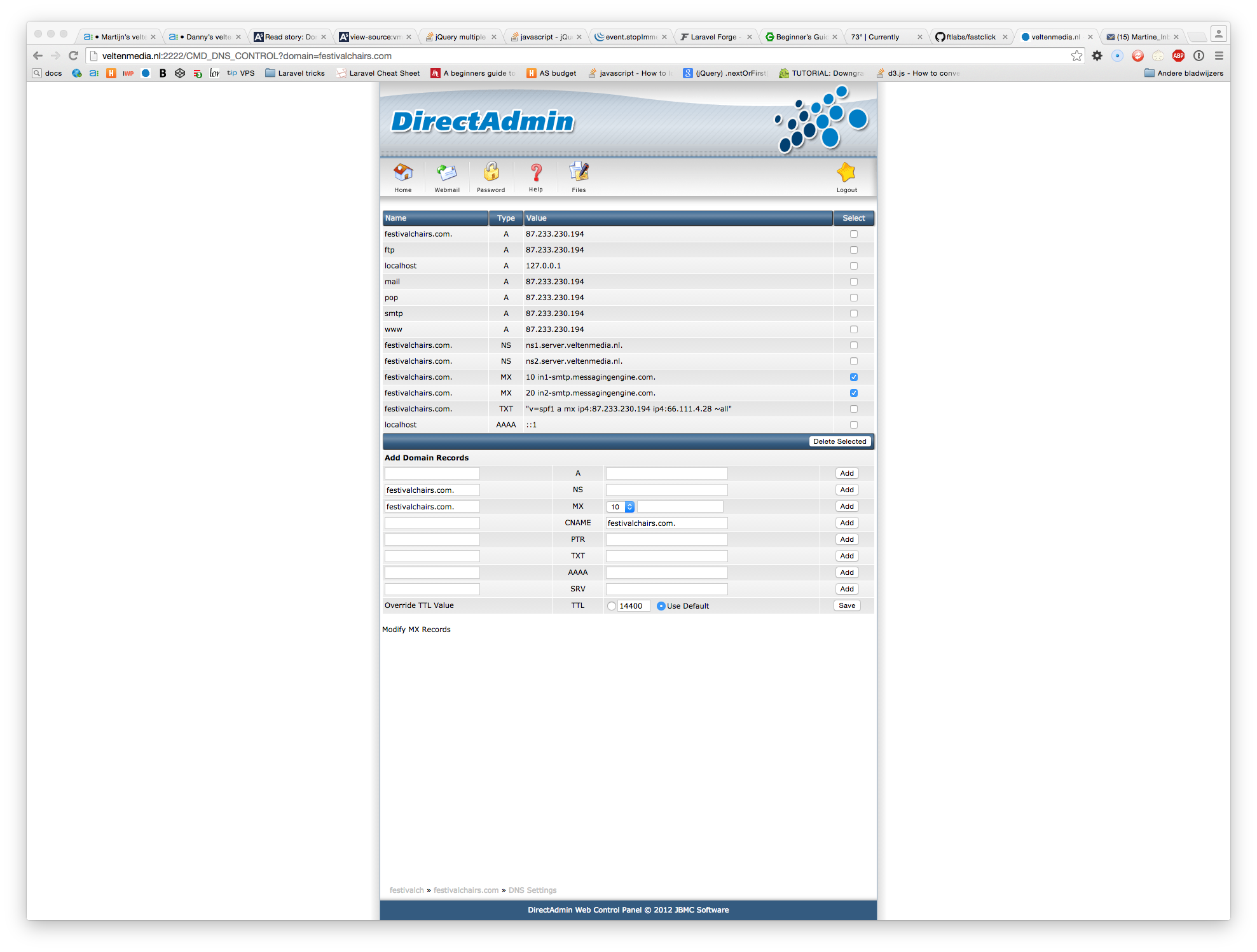Screen dimensions: 1257x952
Task: Click the Logout star icon
Action: 846,177
